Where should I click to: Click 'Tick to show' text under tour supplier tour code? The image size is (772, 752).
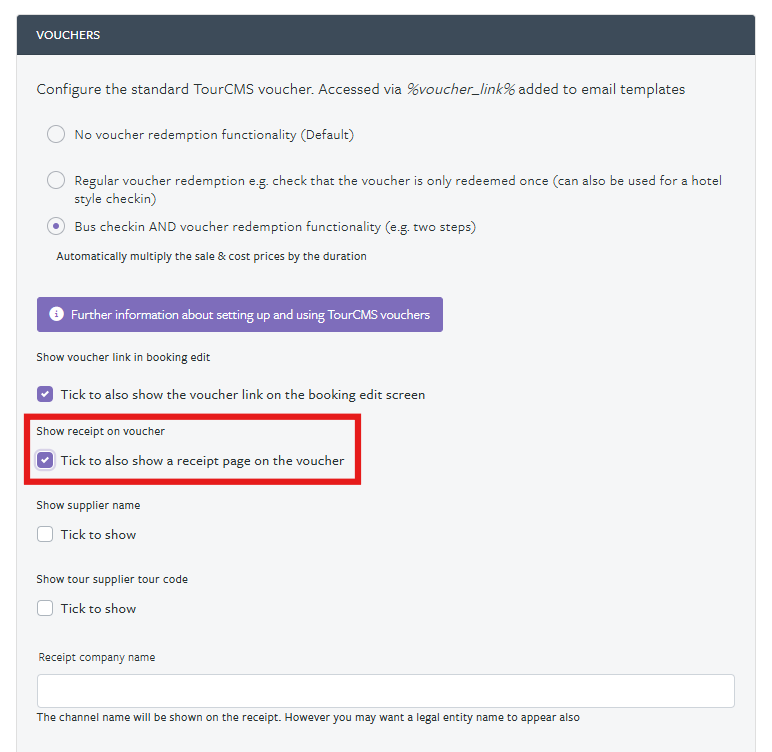pos(98,609)
